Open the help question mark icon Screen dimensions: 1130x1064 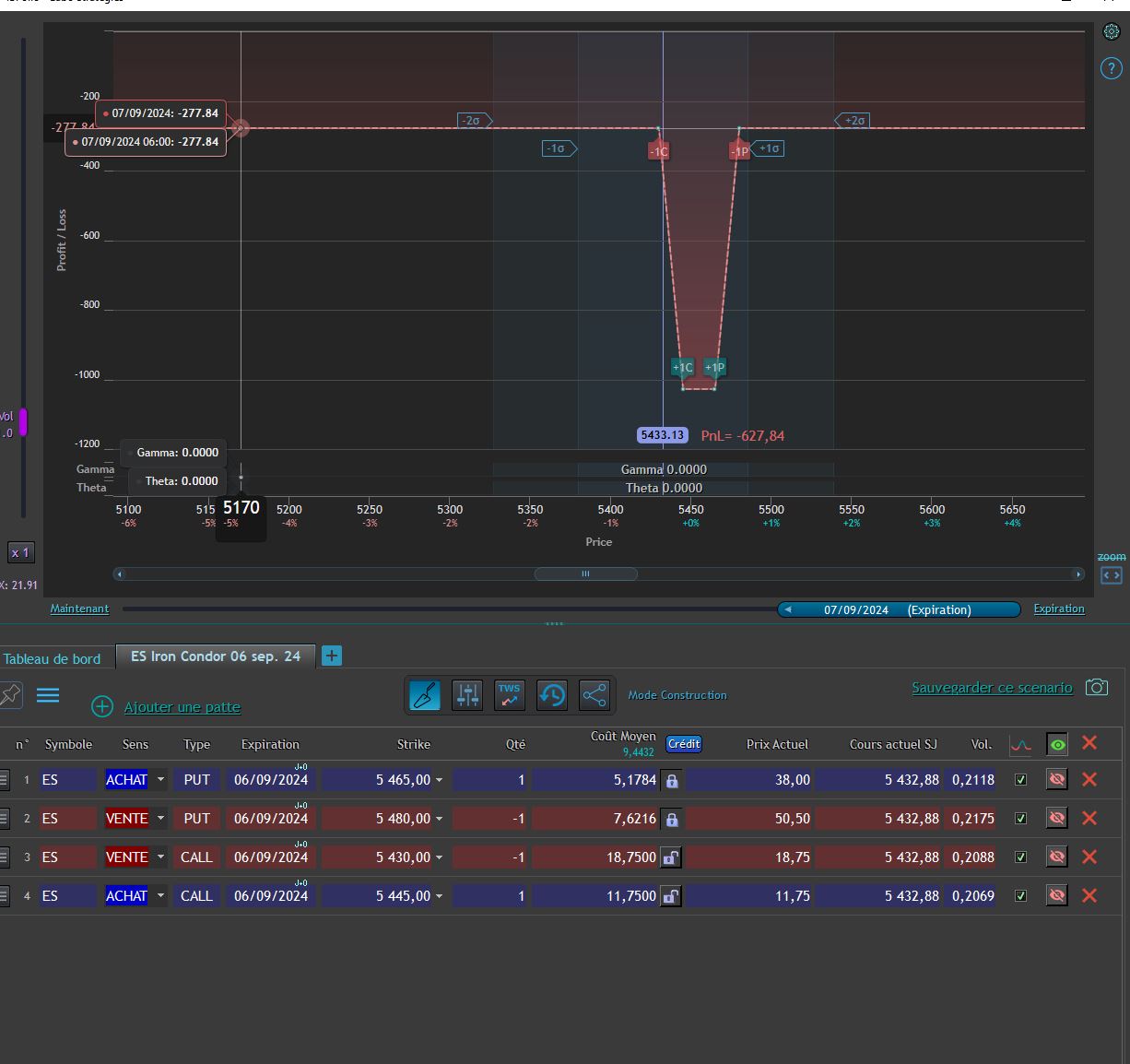tap(1111, 68)
